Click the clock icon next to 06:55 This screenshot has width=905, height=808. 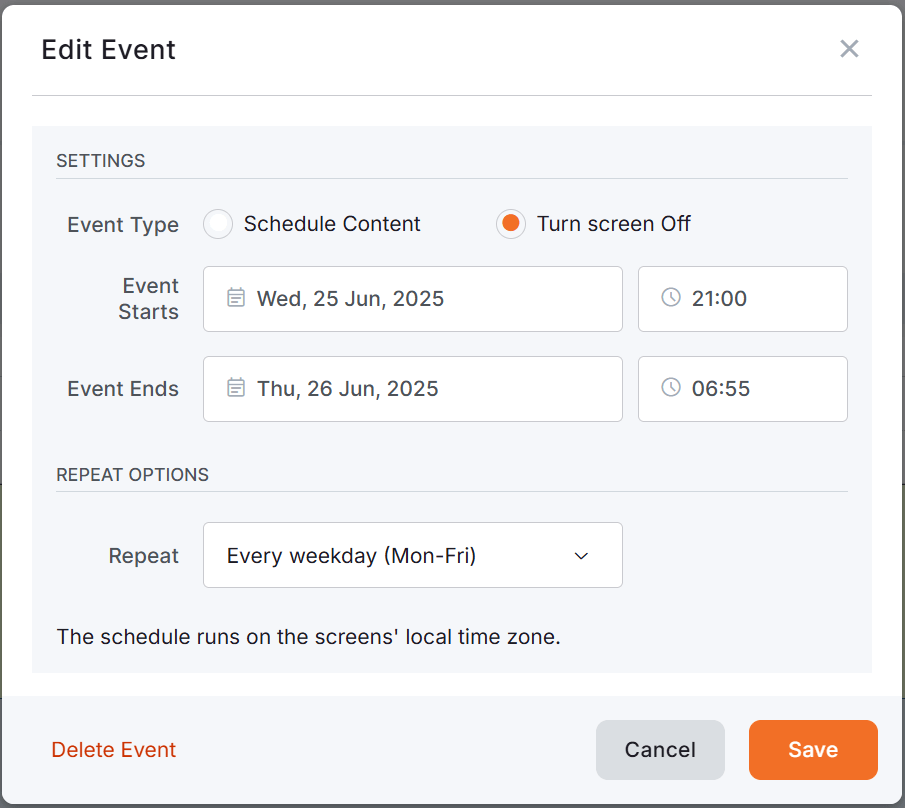671,387
